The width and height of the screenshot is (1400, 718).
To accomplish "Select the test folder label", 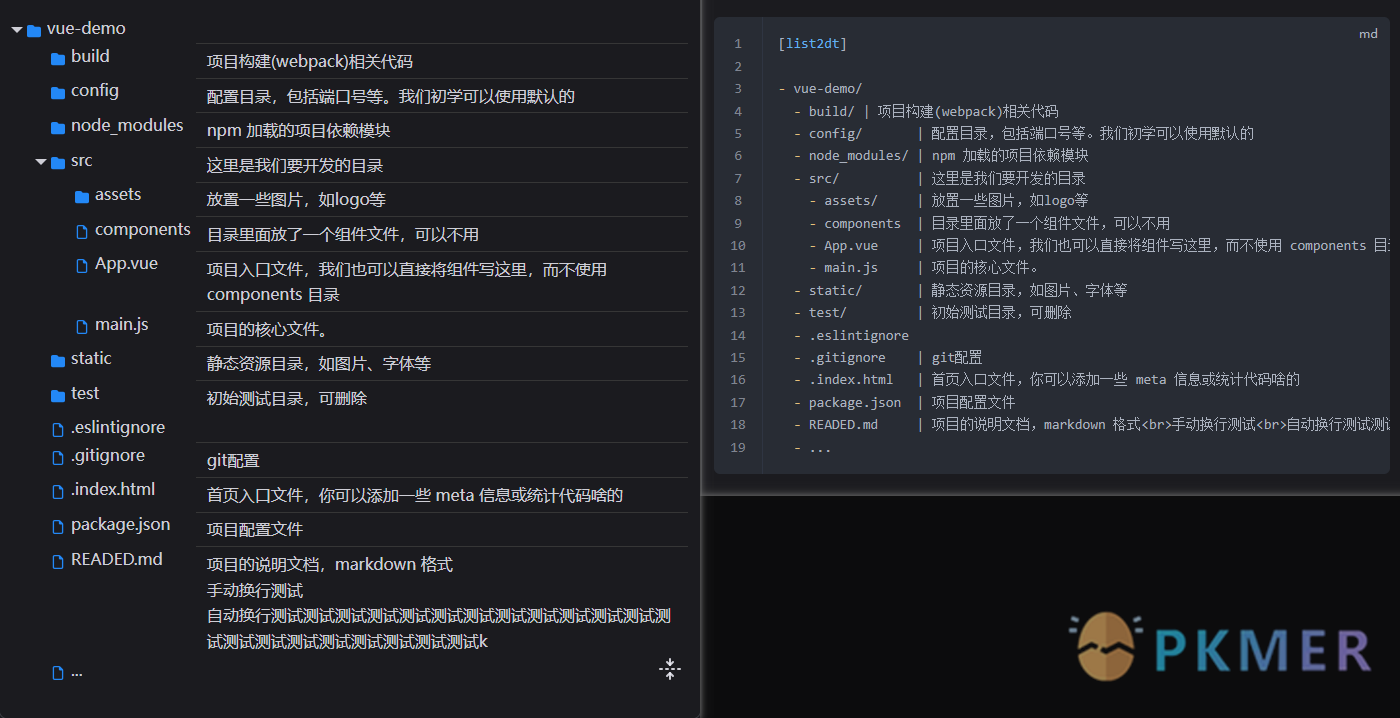I will pyautogui.click(x=85, y=394).
